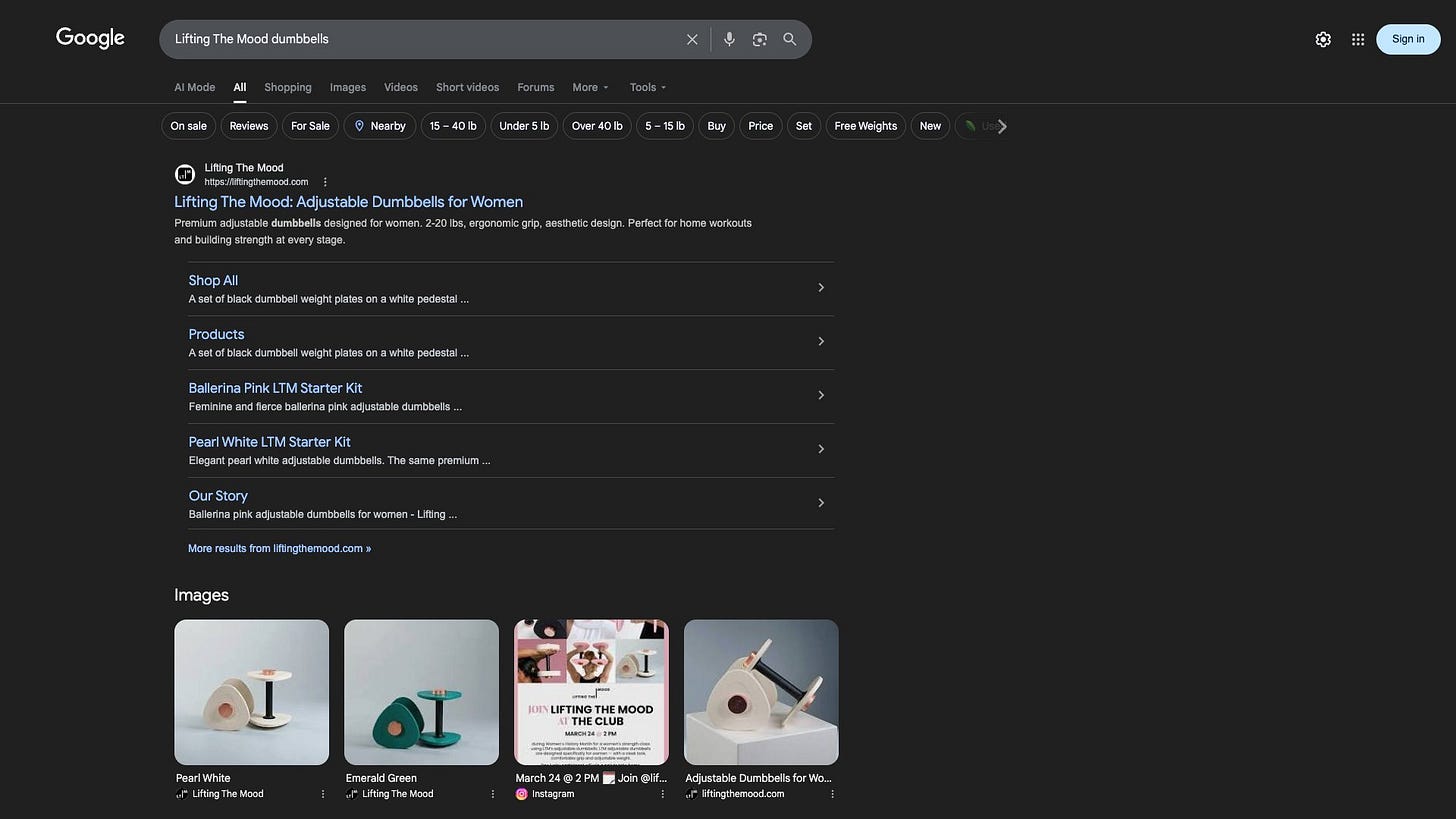Filter by 5 – 15 lb chip
1456x819 pixels.
click(665, 126)
